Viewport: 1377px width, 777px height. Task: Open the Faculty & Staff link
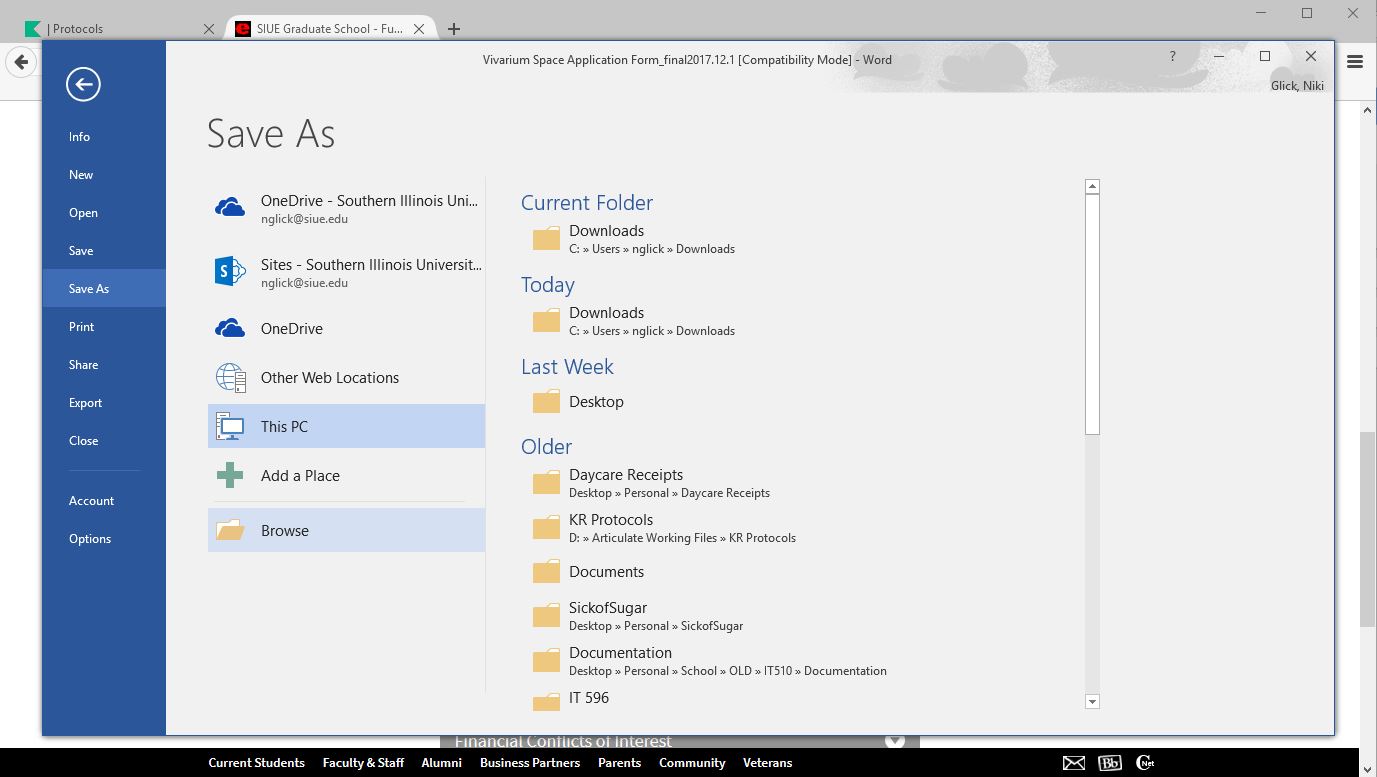pyautogui.click(x=363, y=763)
